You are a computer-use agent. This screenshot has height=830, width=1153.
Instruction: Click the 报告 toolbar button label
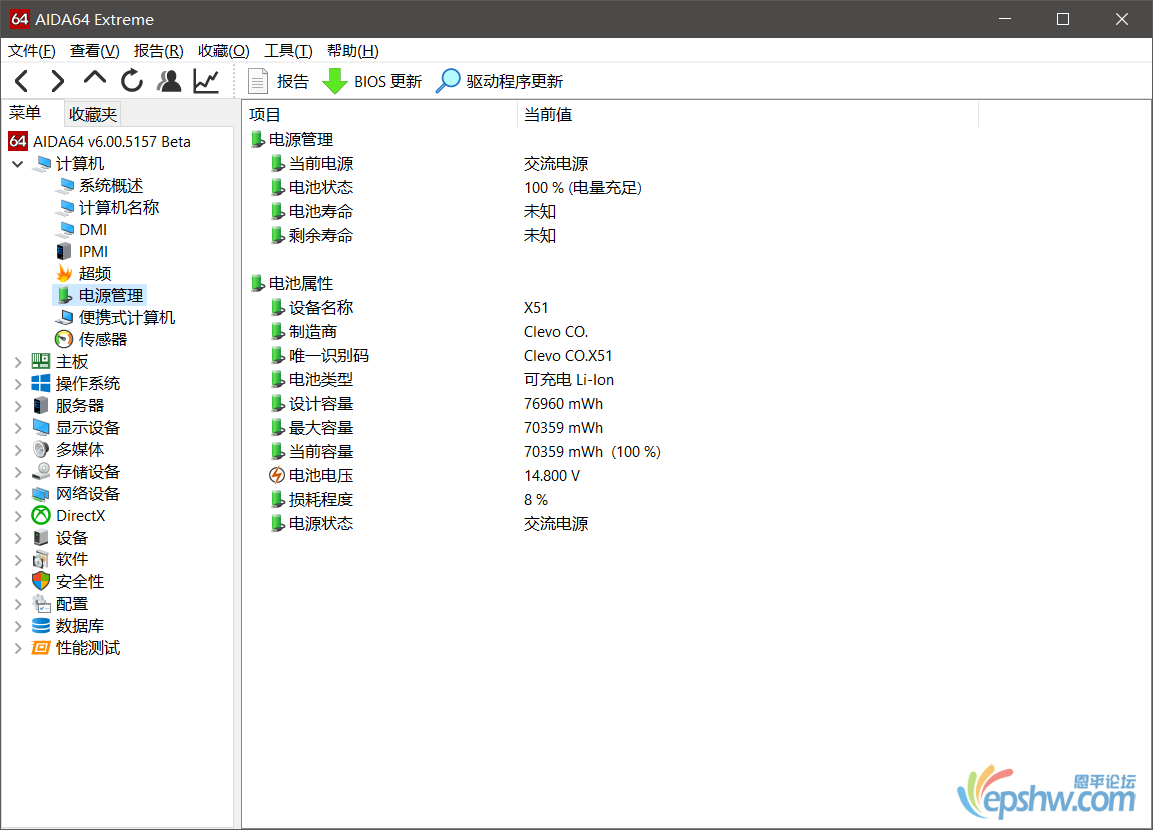293,82
